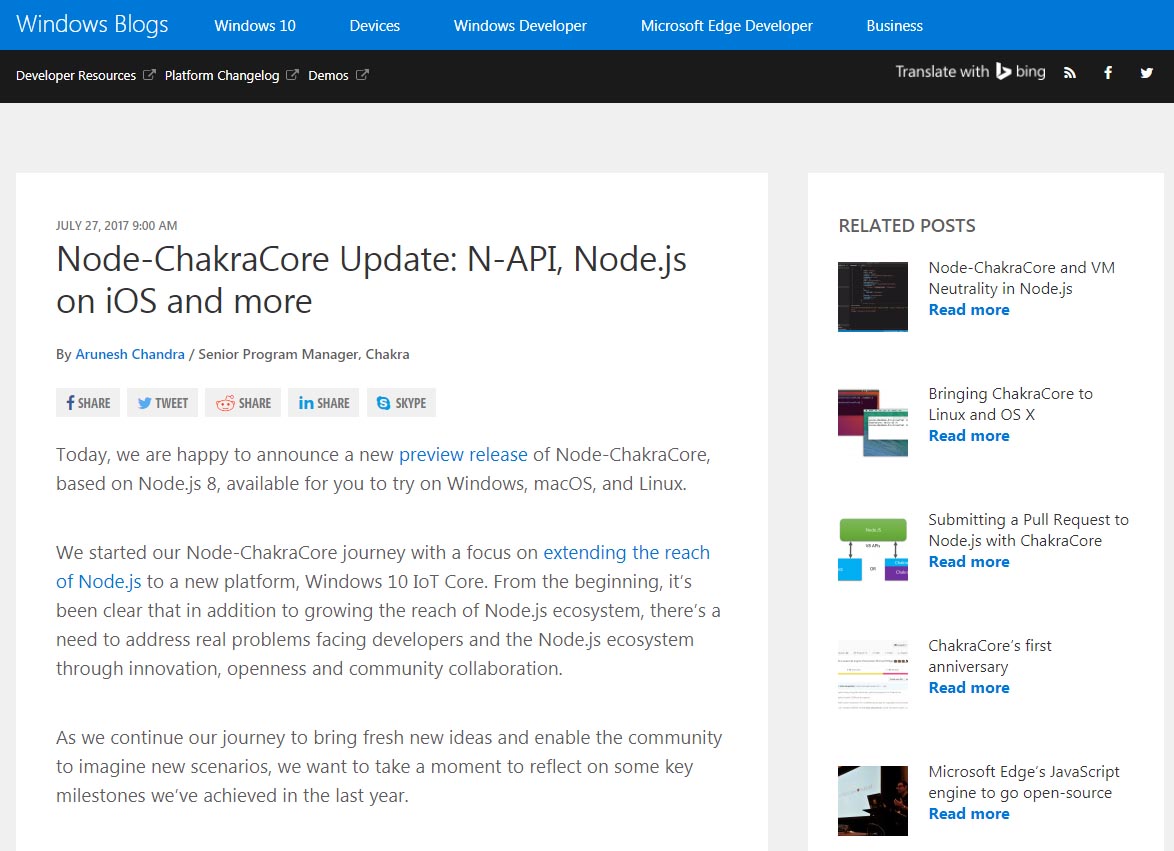Screen dimensions: 1174x851
Task: Click the Windows Blogs title
Action: click(91, 24)
